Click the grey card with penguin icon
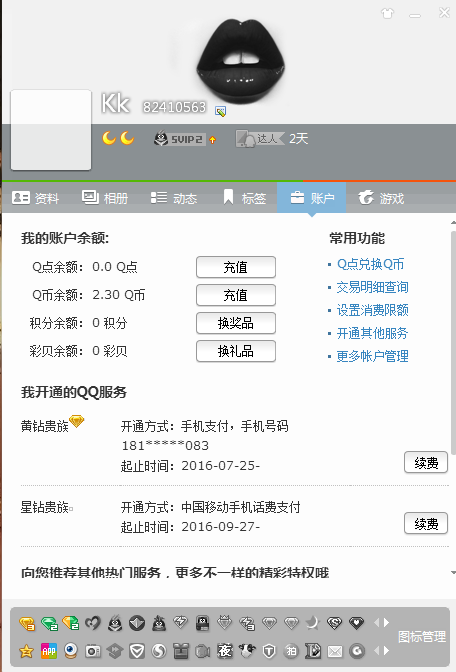This screenshot has height=672, width=456. 203,623
